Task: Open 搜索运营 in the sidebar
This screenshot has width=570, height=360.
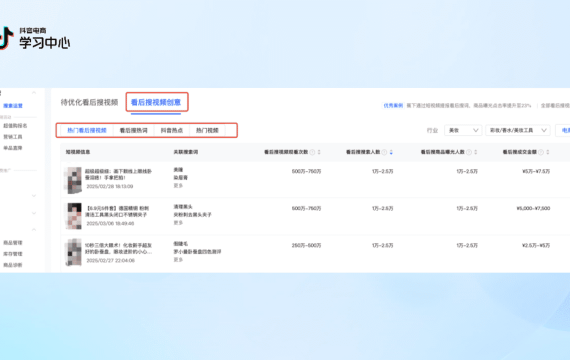Action: [x=13, y=106]
